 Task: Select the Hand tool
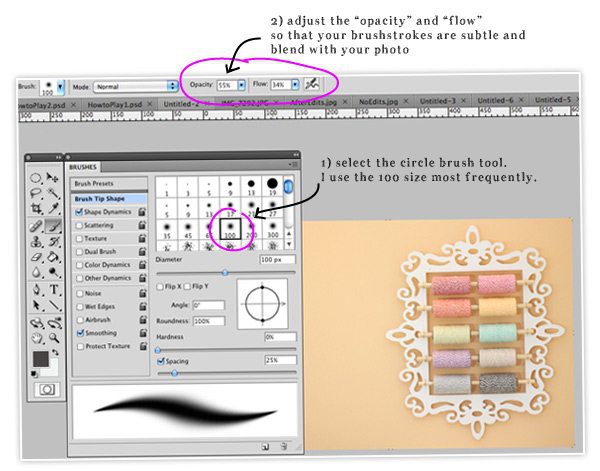(37, 339)
